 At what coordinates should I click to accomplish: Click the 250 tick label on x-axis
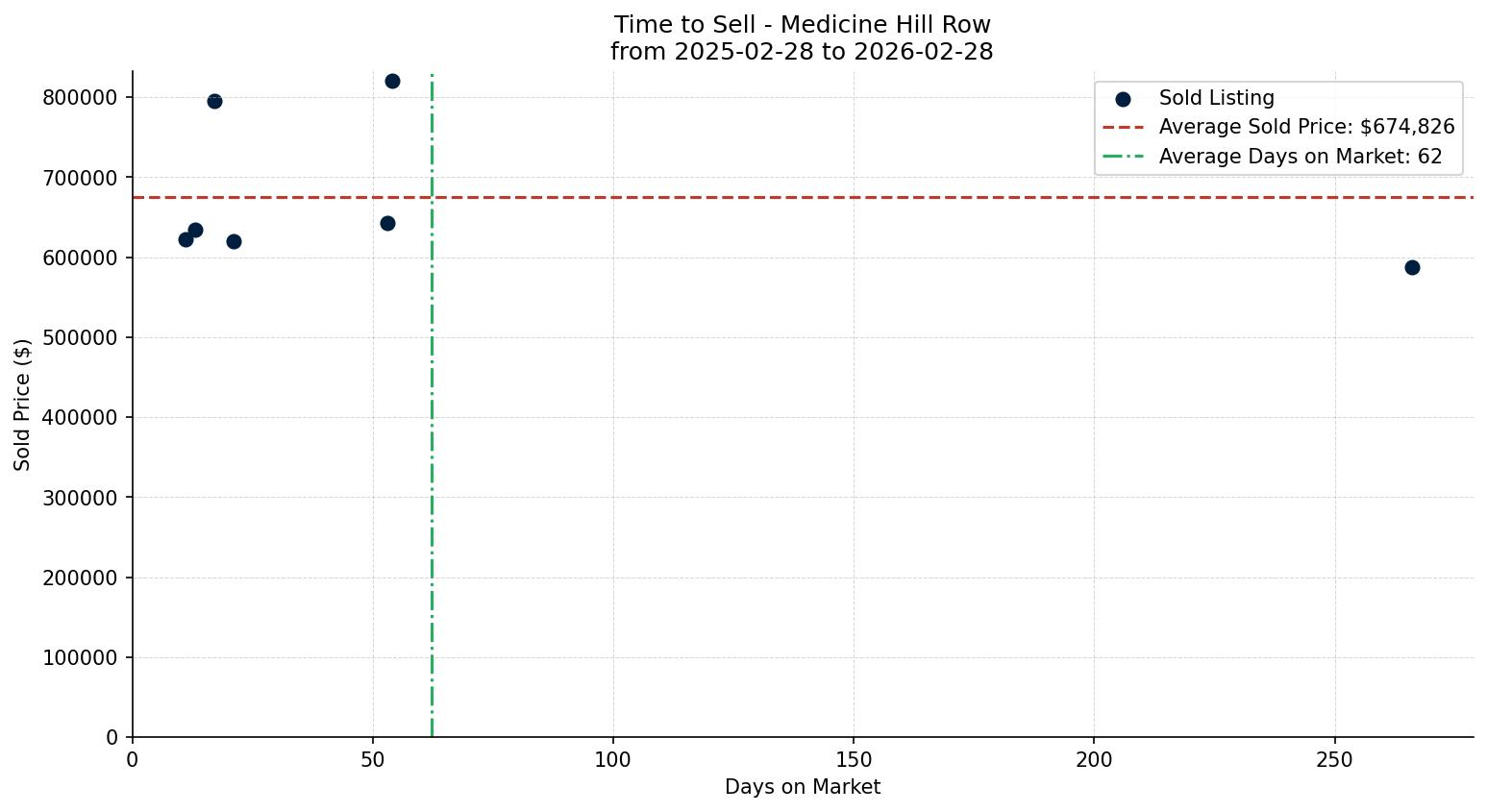(1334, 760)
